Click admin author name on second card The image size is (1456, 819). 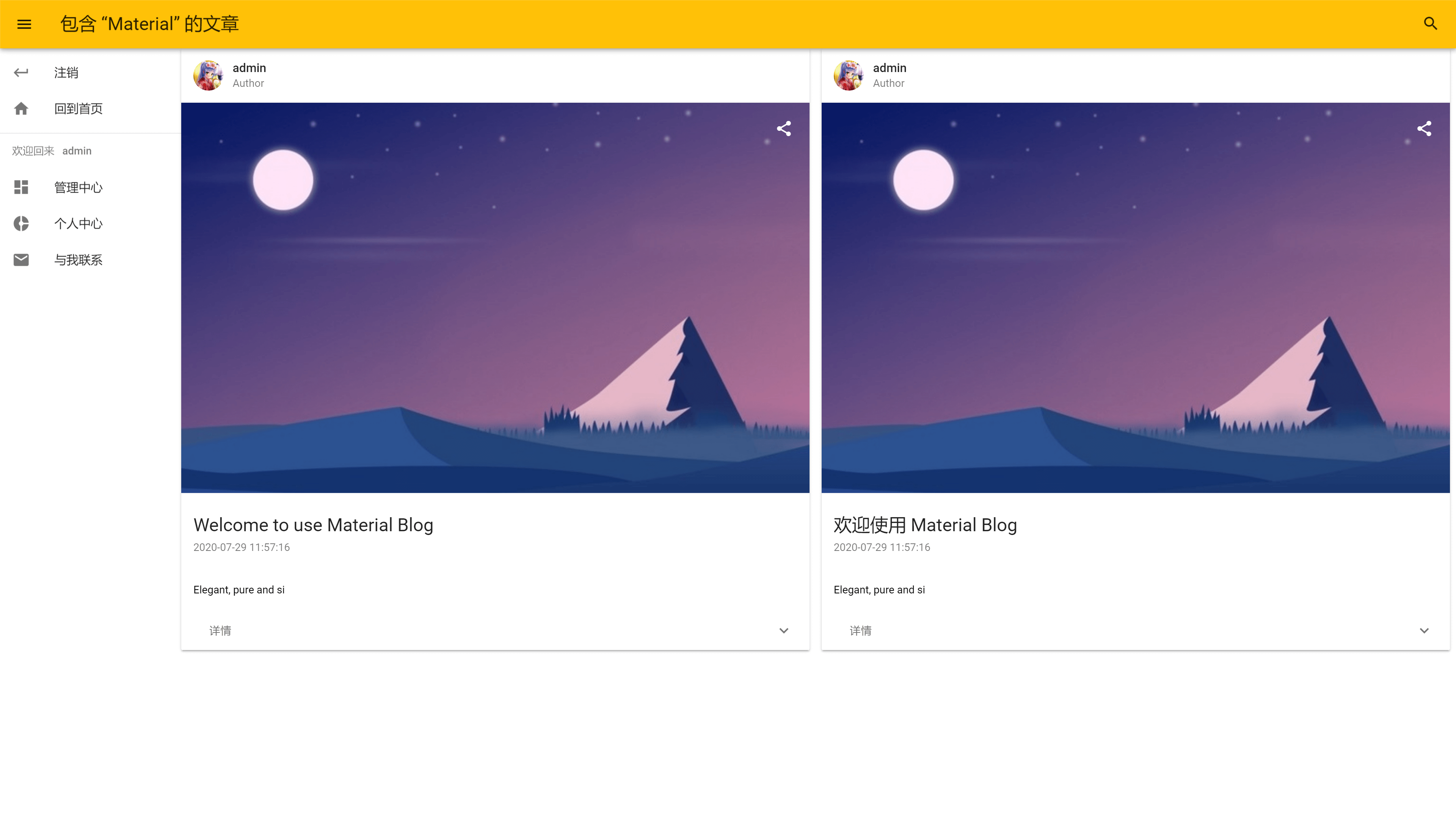890,68
